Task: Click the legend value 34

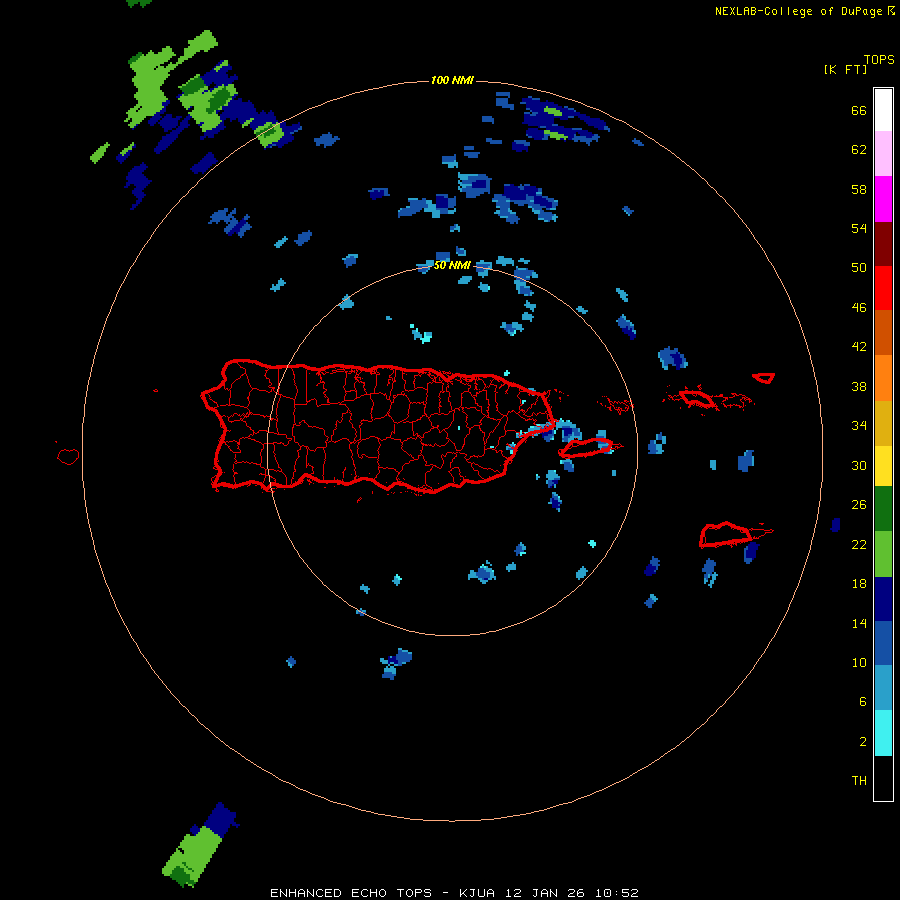Action: (859, 426)
